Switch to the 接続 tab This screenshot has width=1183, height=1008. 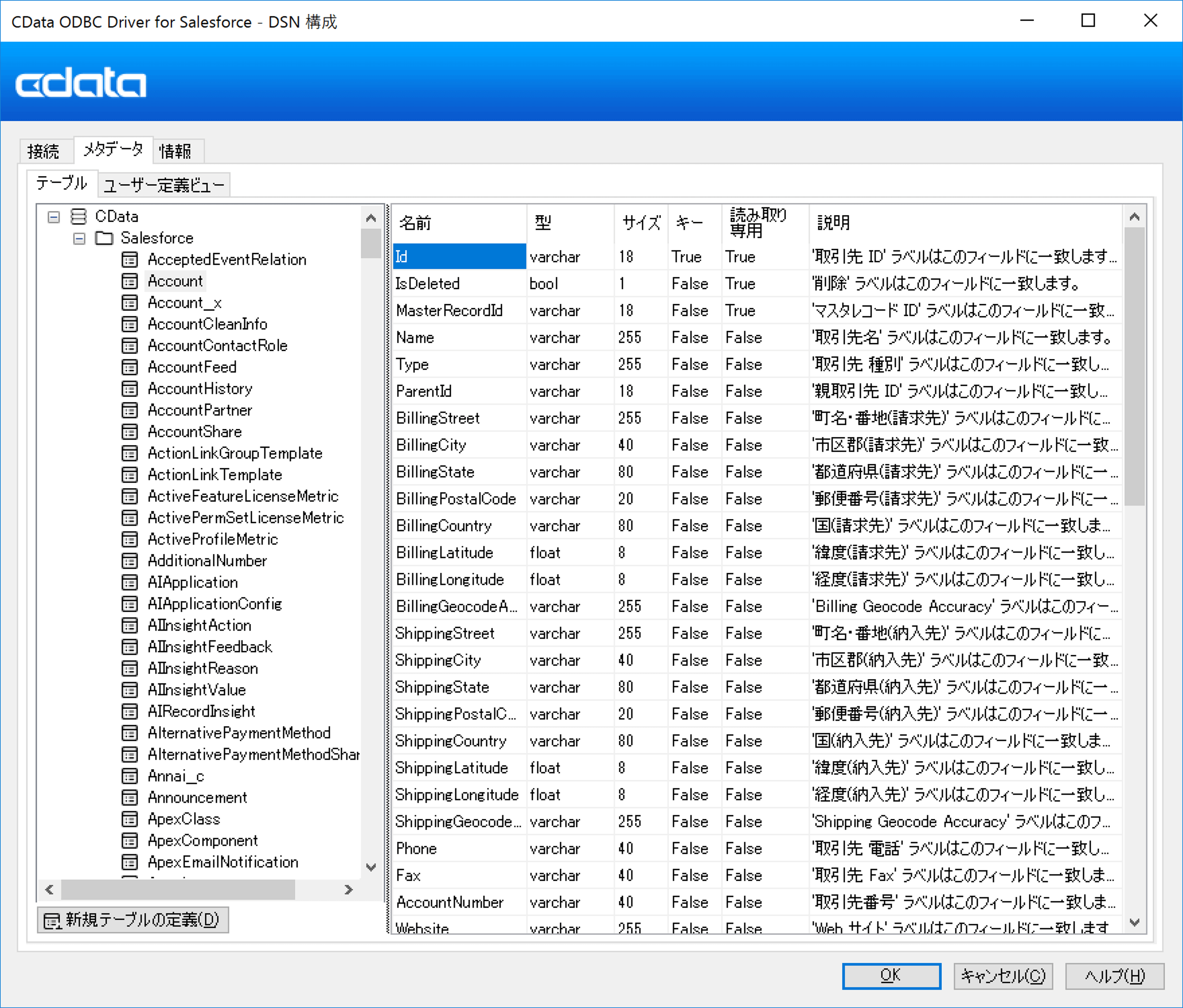pos(43,151)
